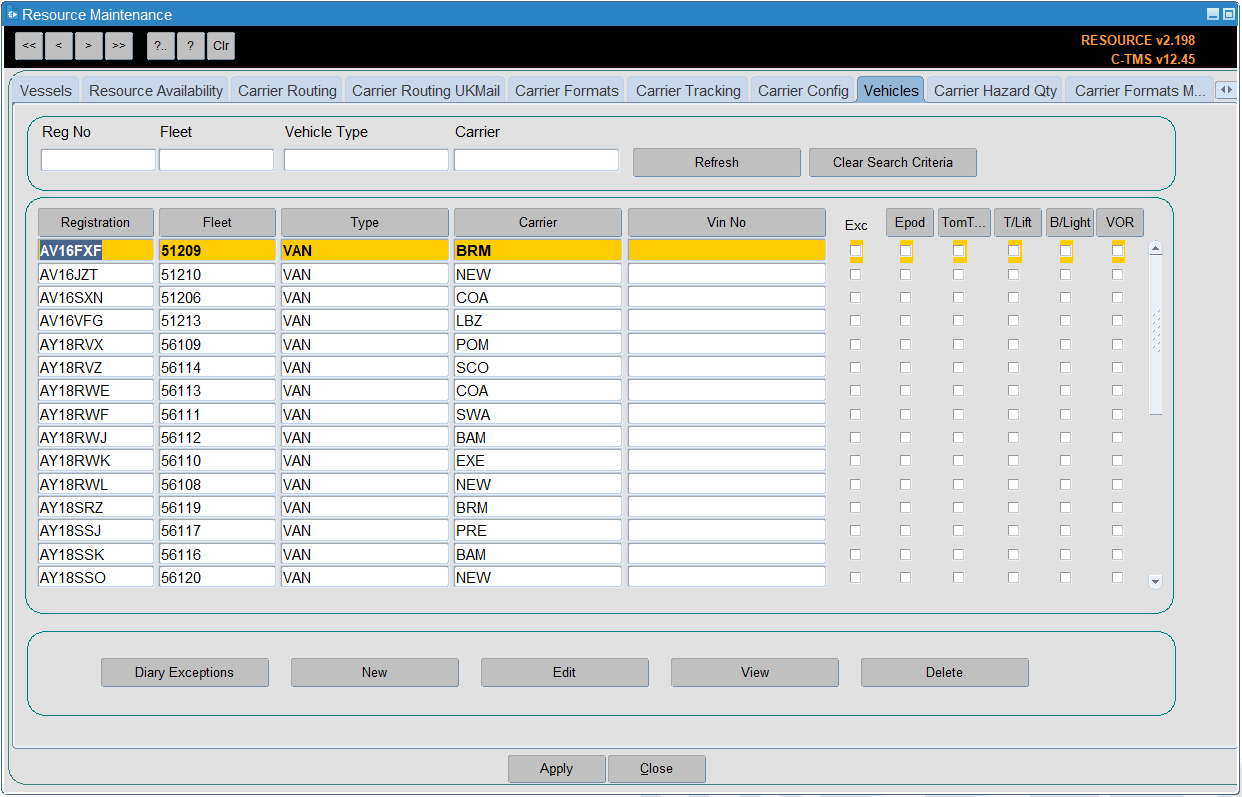
Task: Click the Diary Exceptions button
Action: pyautogui.click(x=185, y=672)
